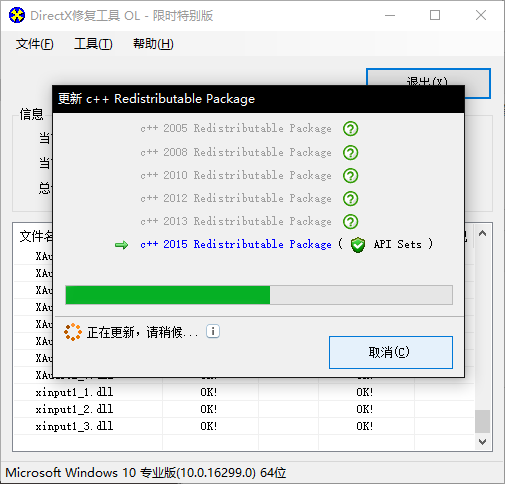The height and width of the screenshot is (484, 505).
Task: Open the 文件(F) menu
Action: [34, 44]
